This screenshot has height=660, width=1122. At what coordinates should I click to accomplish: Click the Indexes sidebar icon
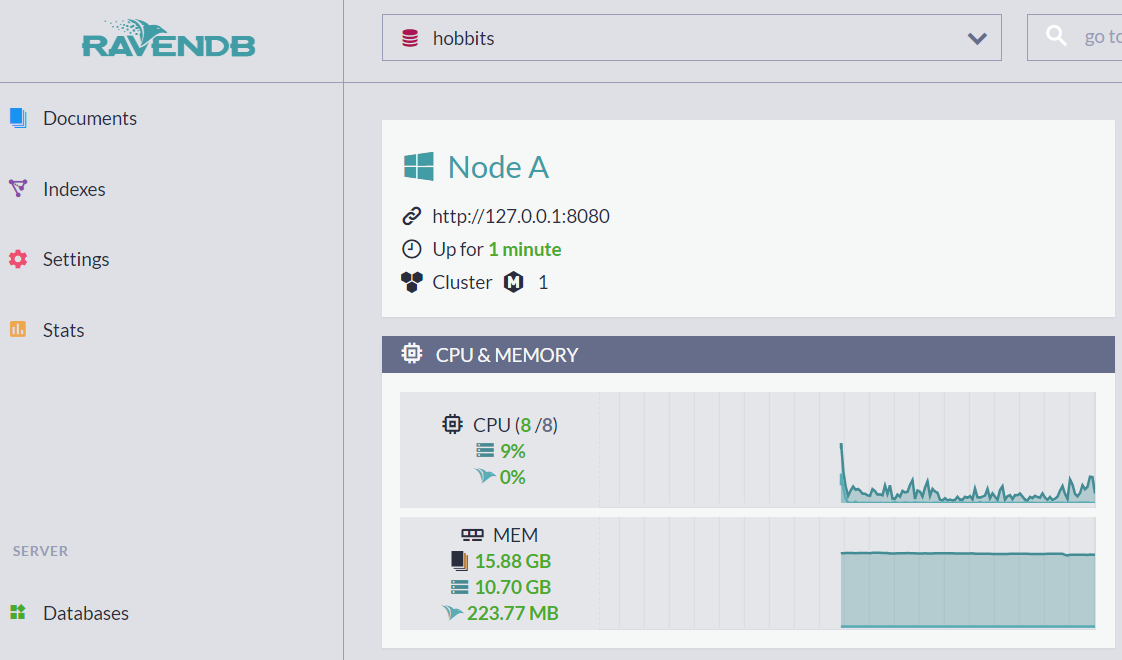[18, 188]
